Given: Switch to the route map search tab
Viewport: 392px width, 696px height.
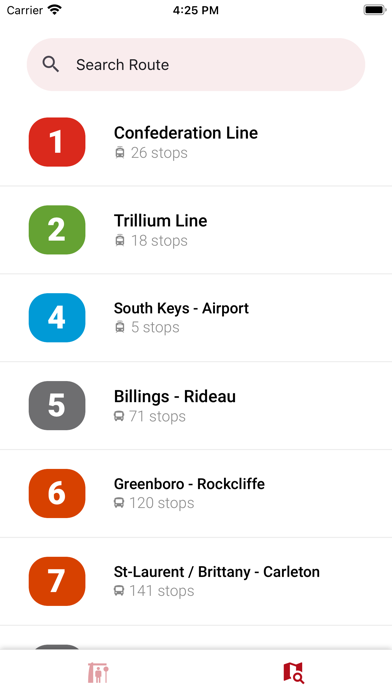Looking at the screenshot, I should pyautogui.click(x=293, y=672).
